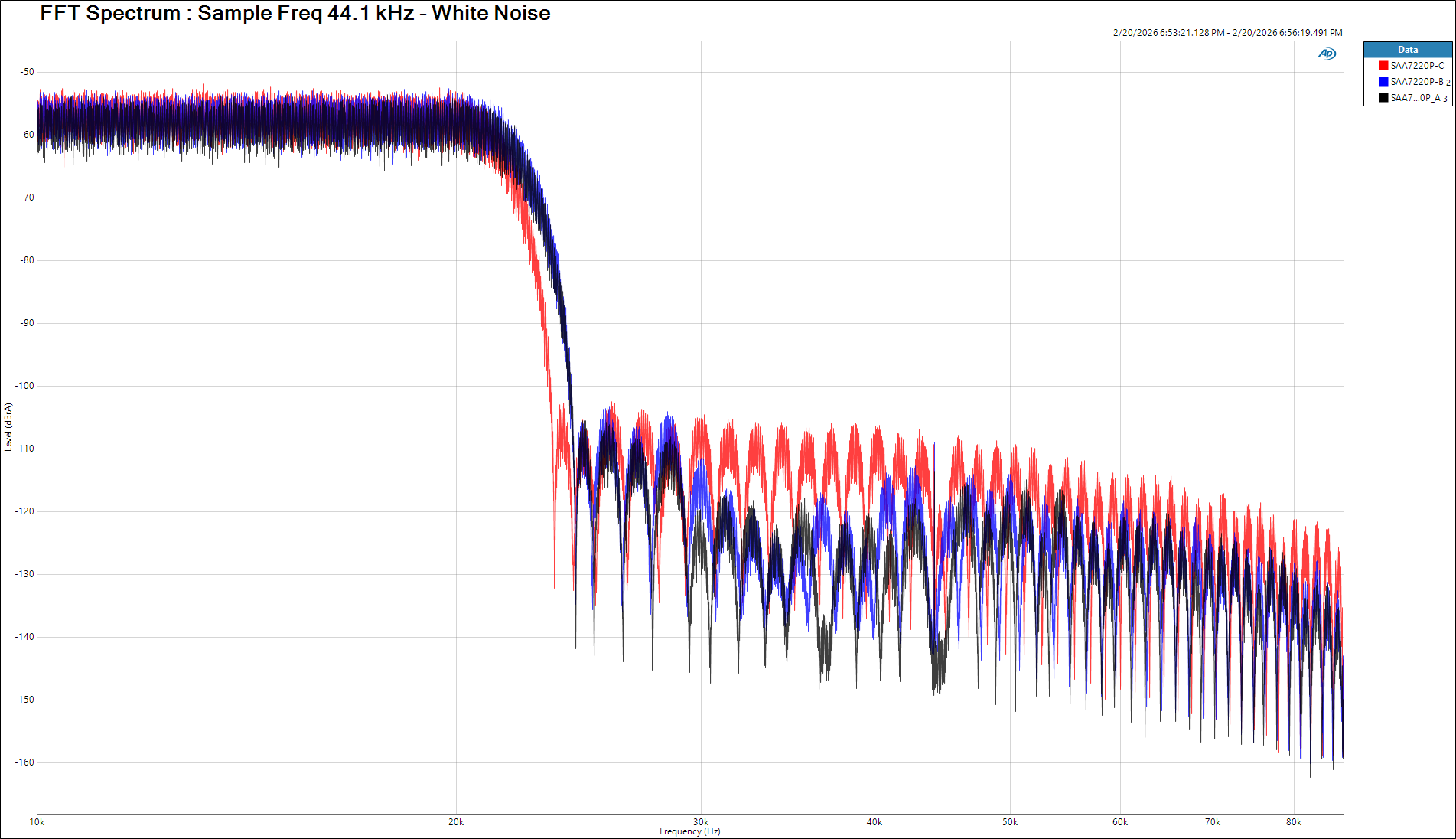This screenshot has height=839, width=1456.
Task: Select the SAA7220P-C trace label in legend
Action: tap(1417, 66)
